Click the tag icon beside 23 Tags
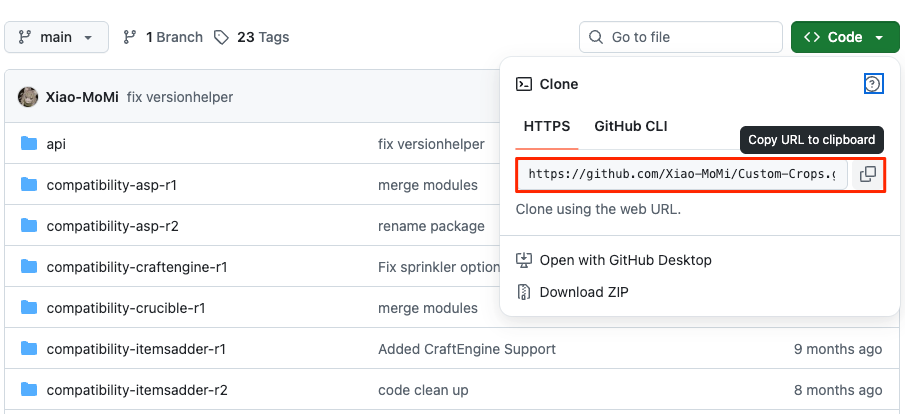The width and height of the screenshot is (905, 414). pos(221,38)
